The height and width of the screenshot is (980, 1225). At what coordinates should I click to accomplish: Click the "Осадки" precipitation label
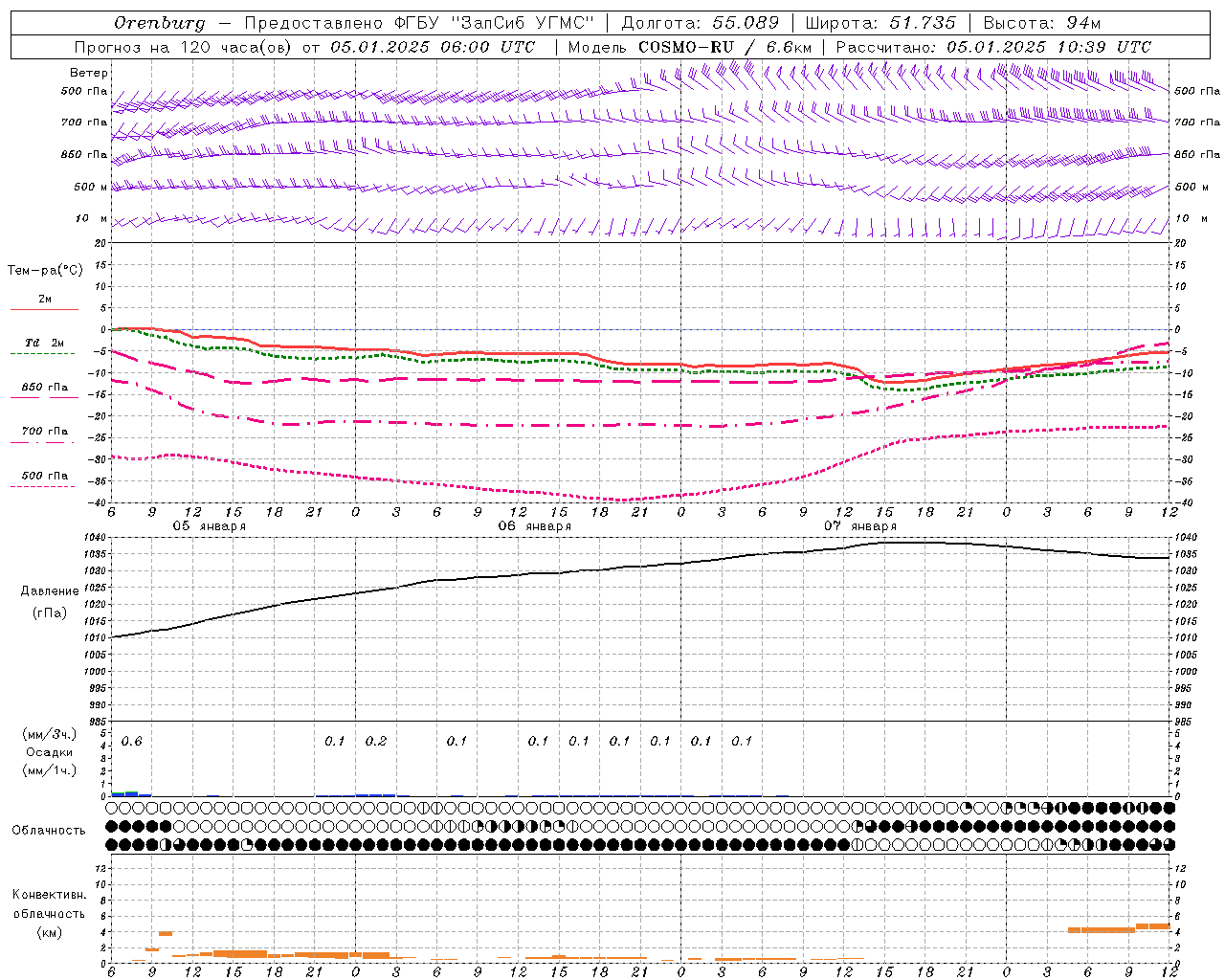(49, 752)
